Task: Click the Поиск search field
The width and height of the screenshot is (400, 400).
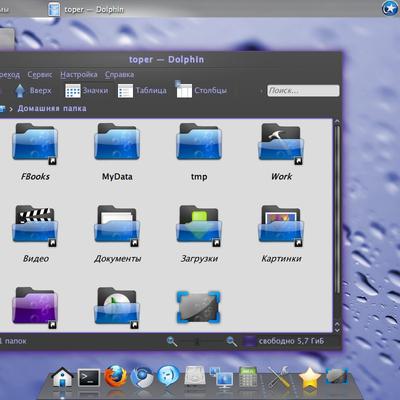Action: pyautogui.click(x=303, y=91)
